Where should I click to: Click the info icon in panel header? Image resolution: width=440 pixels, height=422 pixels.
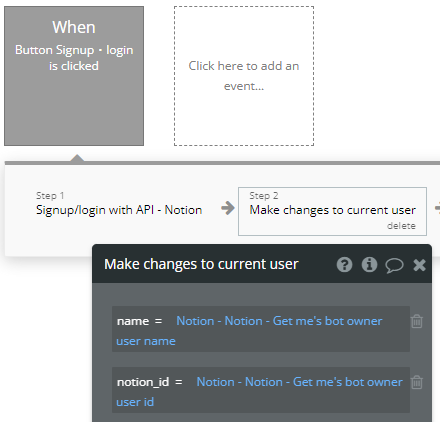pyautogui.click(x=369, y=265)
